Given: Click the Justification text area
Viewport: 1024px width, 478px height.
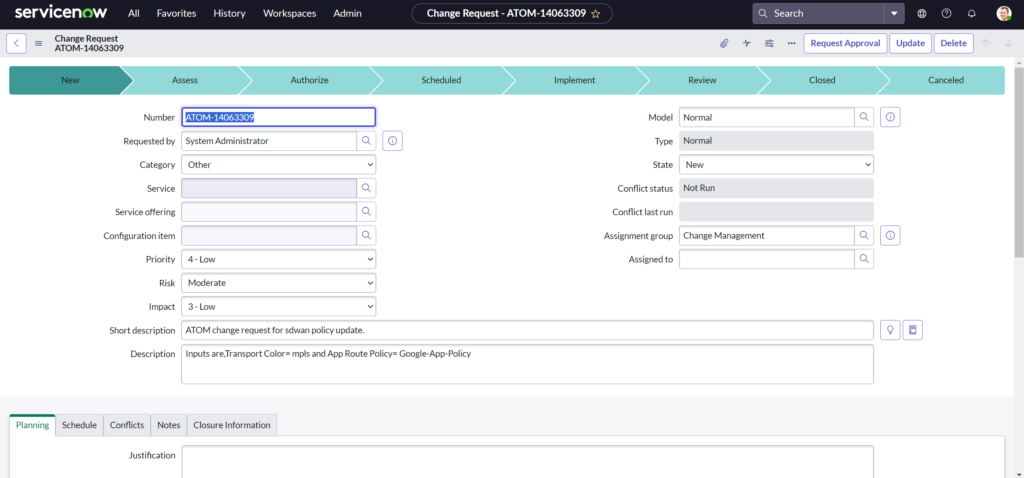Looking at the screenshot, I should 527,462.
